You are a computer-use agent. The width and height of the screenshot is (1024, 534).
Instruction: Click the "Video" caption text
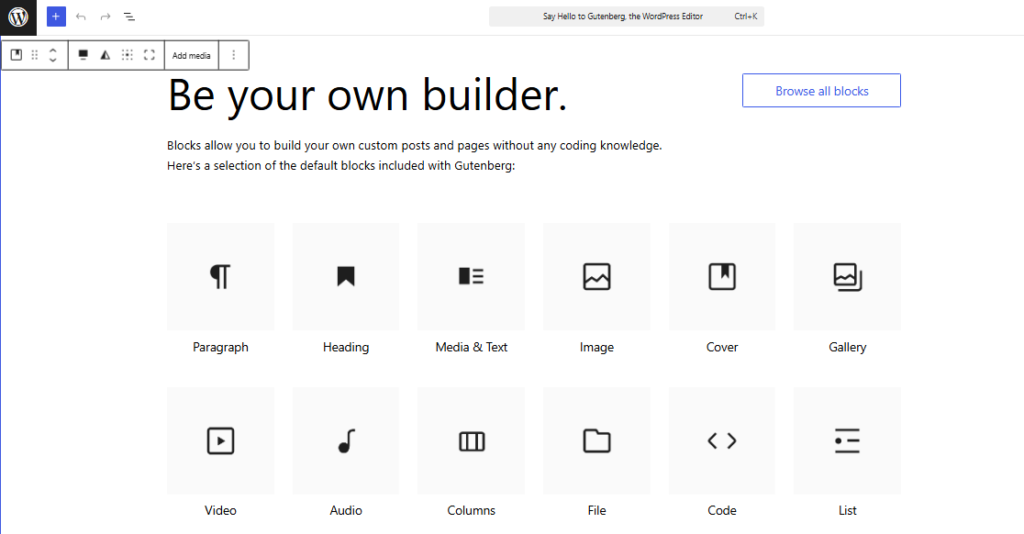pyautogui.click(x=221, y=510)
